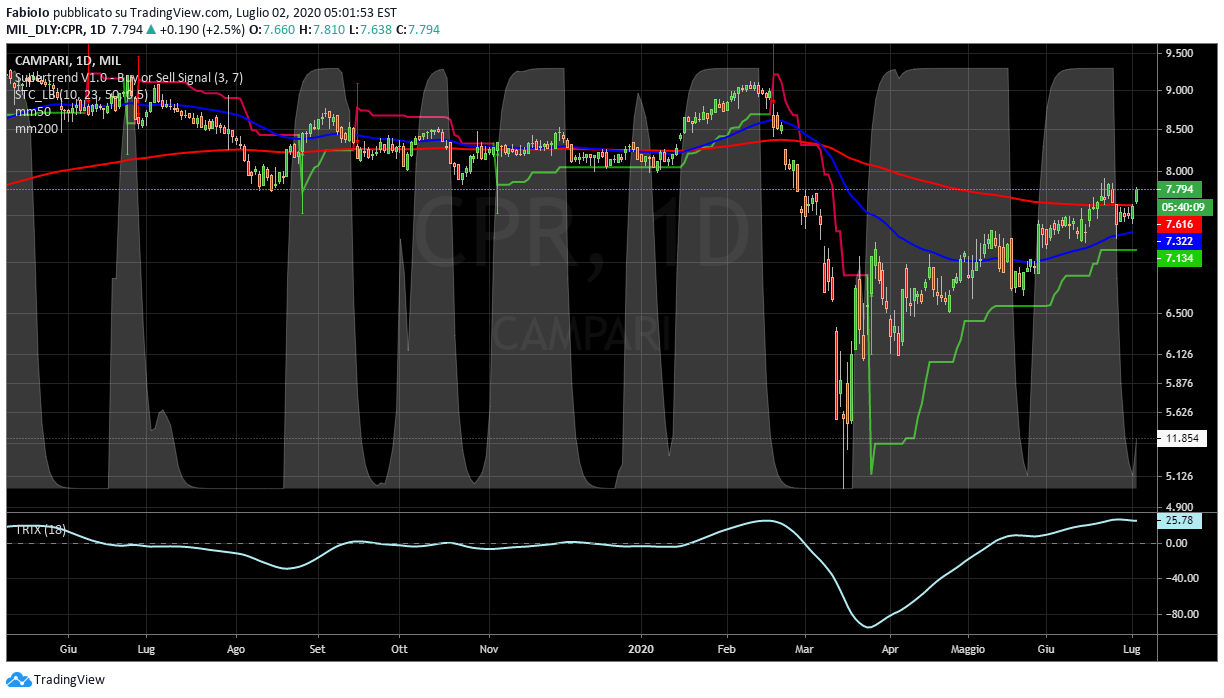Click the 6.500 price axis label
Image resolution: width=1224 pixels, height=698 pixels.
coord(1179,313)
